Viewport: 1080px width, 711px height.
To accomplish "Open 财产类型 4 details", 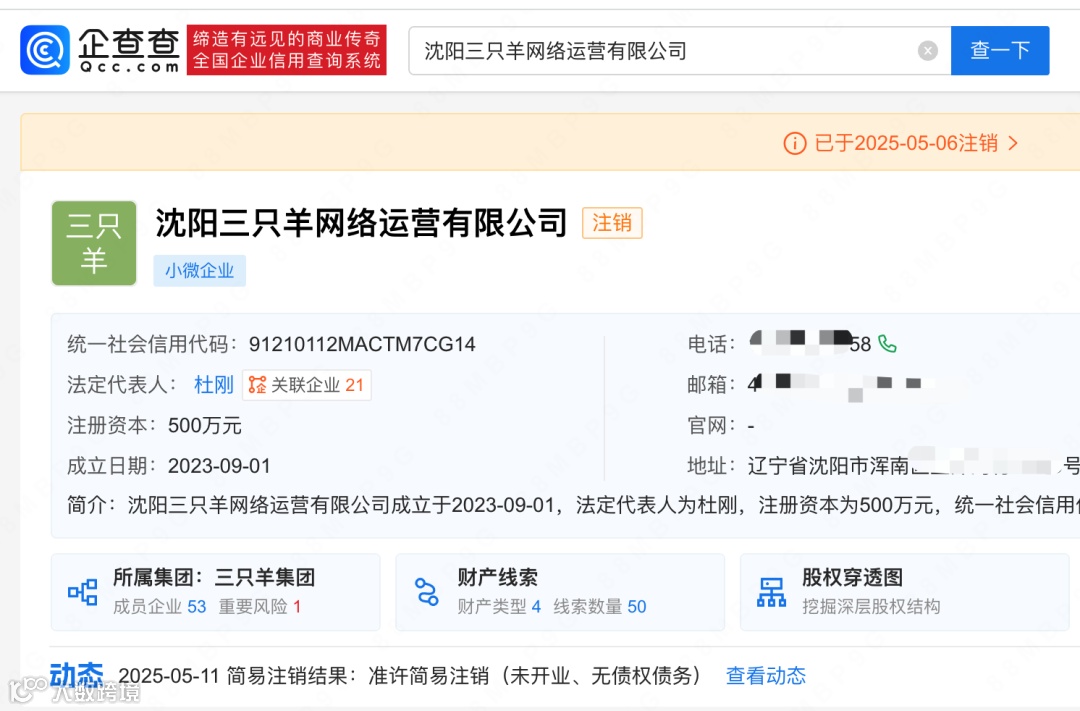I will pos(499,606).
